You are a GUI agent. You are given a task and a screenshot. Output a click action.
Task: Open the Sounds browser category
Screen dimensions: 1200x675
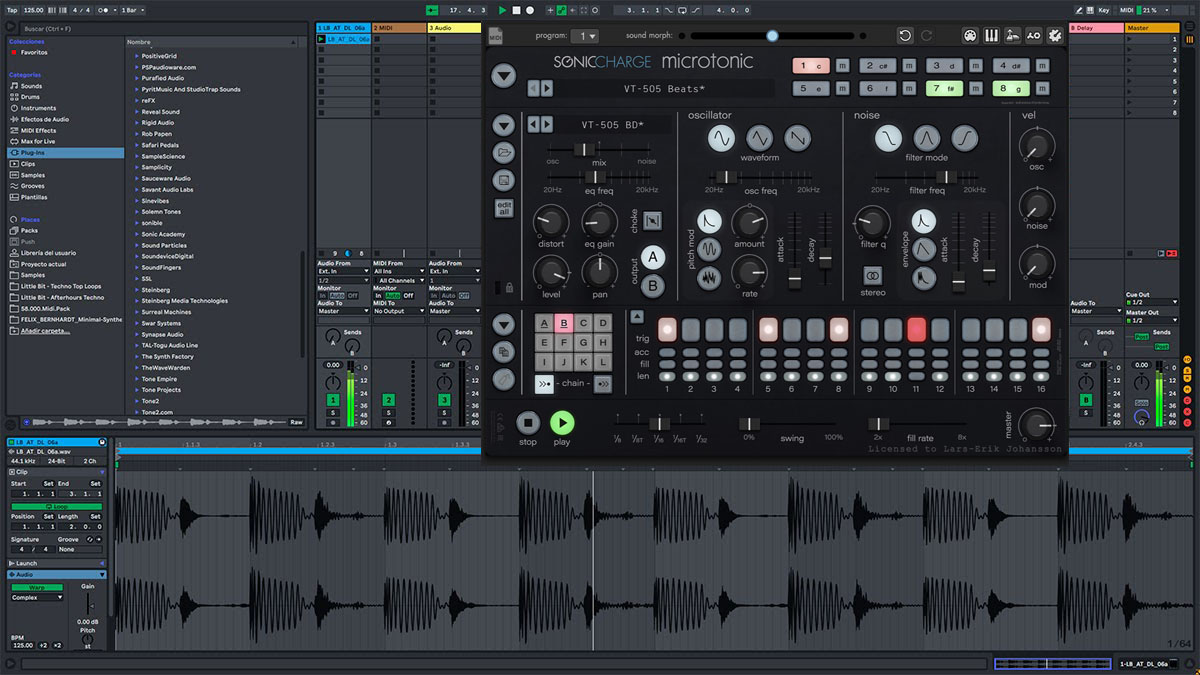32,86
